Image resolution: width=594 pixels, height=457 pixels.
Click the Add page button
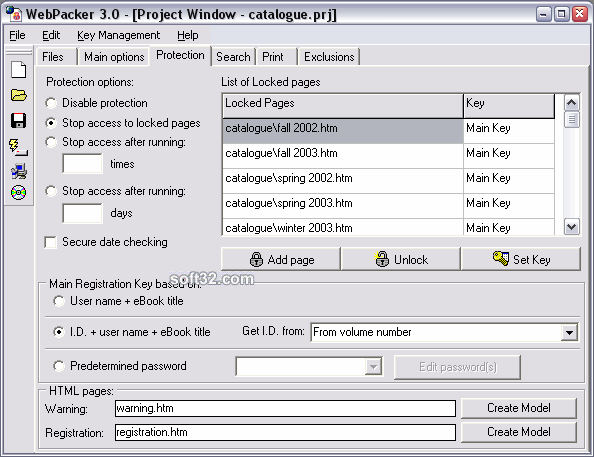click(281, 260)
